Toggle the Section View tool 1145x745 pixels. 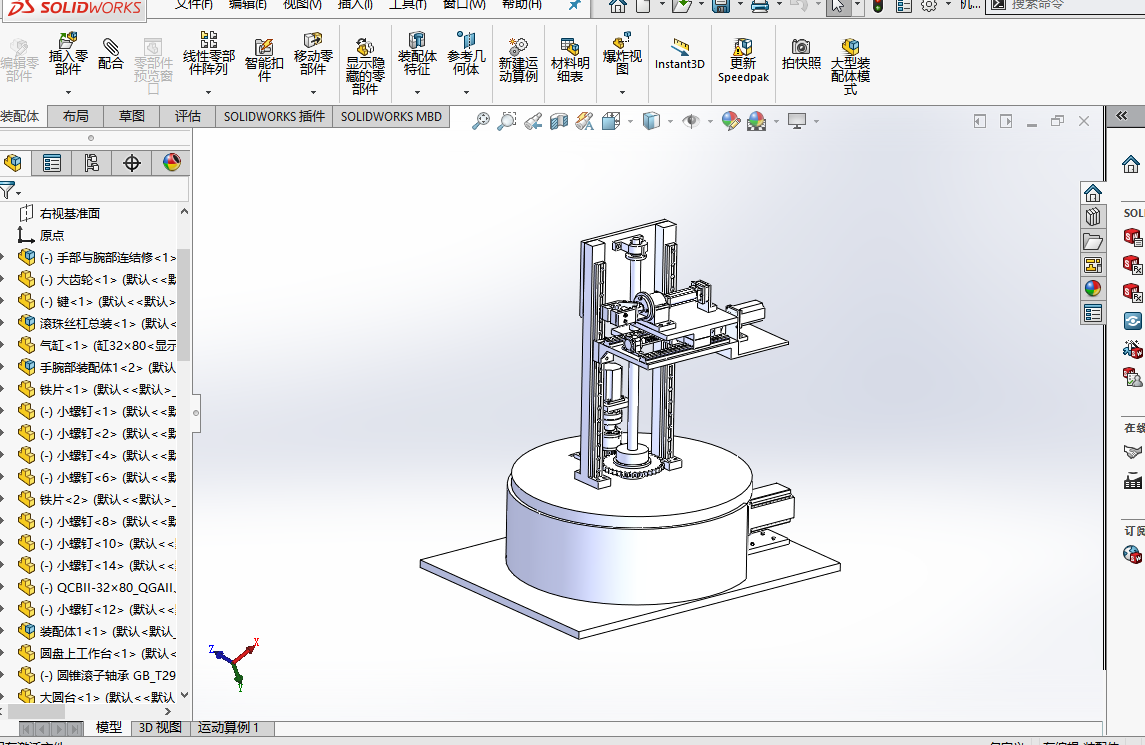click(559, 121)
